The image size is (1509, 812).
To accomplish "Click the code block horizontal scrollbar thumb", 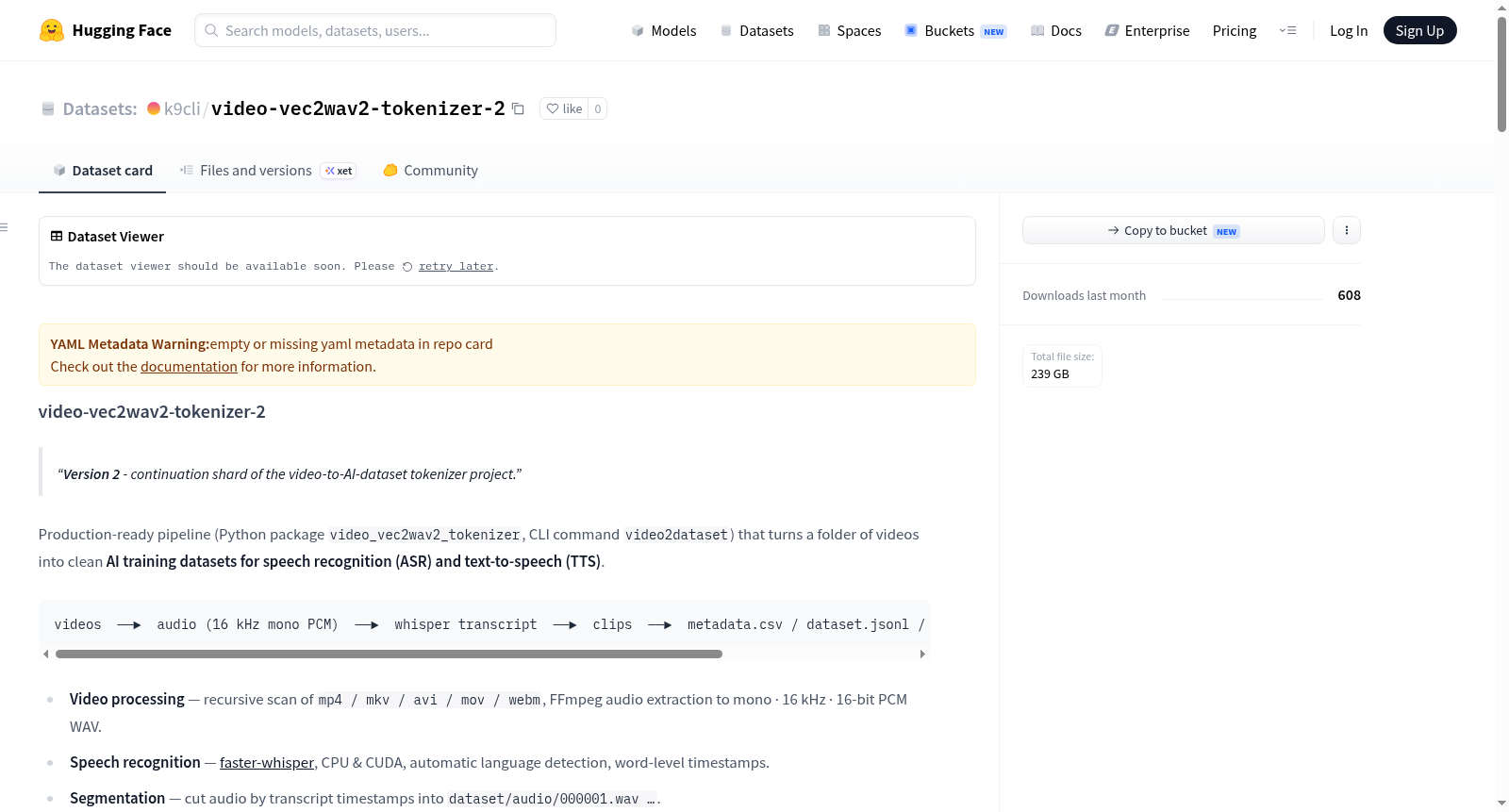I will tap(389, 654).
